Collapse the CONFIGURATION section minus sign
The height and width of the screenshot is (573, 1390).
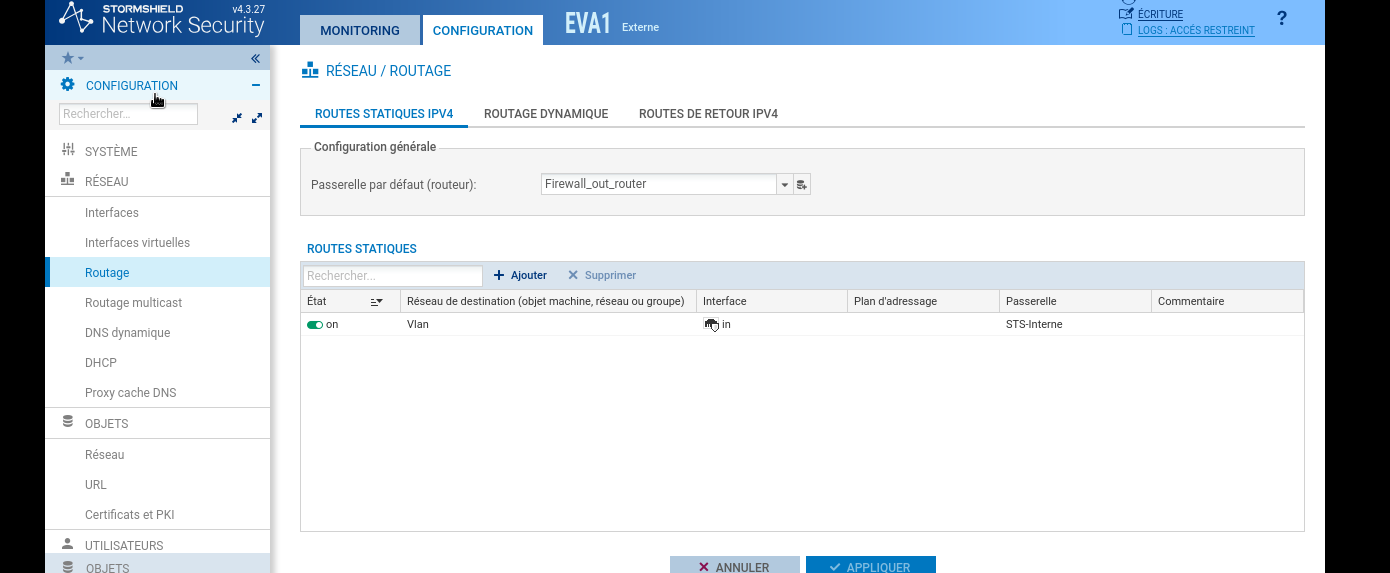coord(256,86)
